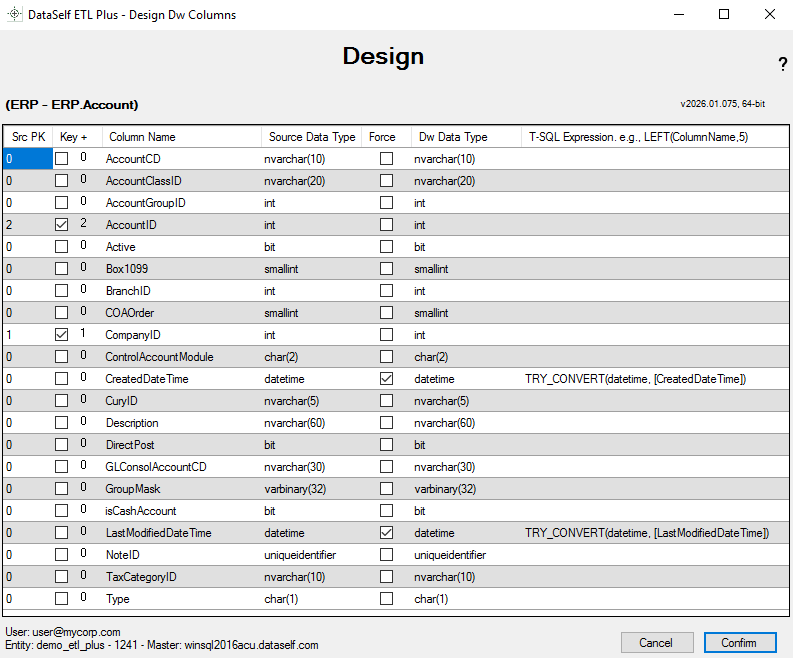Uncheck the Key checkbox for AccountID
The width and height of the screenshot is (793, 658).
(x=62, y=225)
